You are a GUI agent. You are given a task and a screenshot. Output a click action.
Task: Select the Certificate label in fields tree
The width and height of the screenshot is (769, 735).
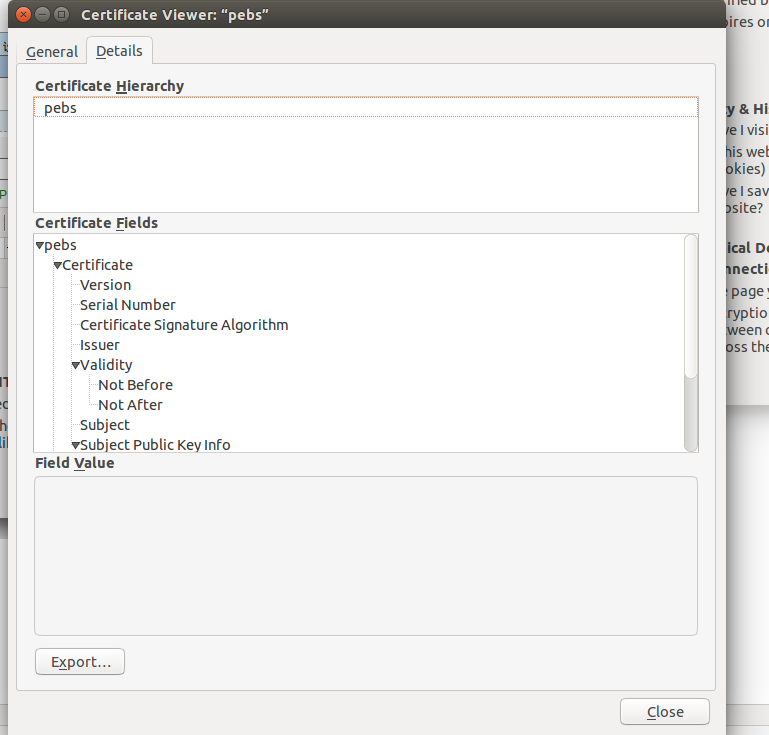coord(97,265)
